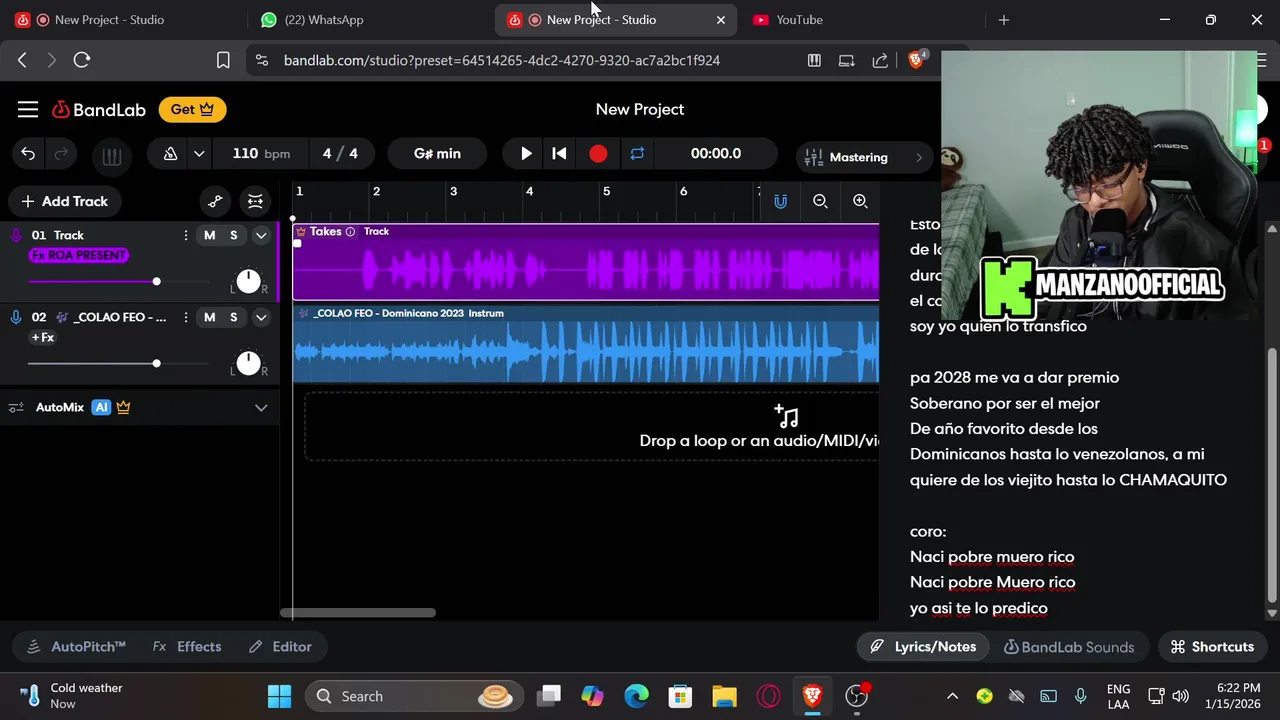Click bar 5 on the timeline ruler
The width and height of the screenshot is (1280, 720).
pyautogui.click(x=606, y=191)
